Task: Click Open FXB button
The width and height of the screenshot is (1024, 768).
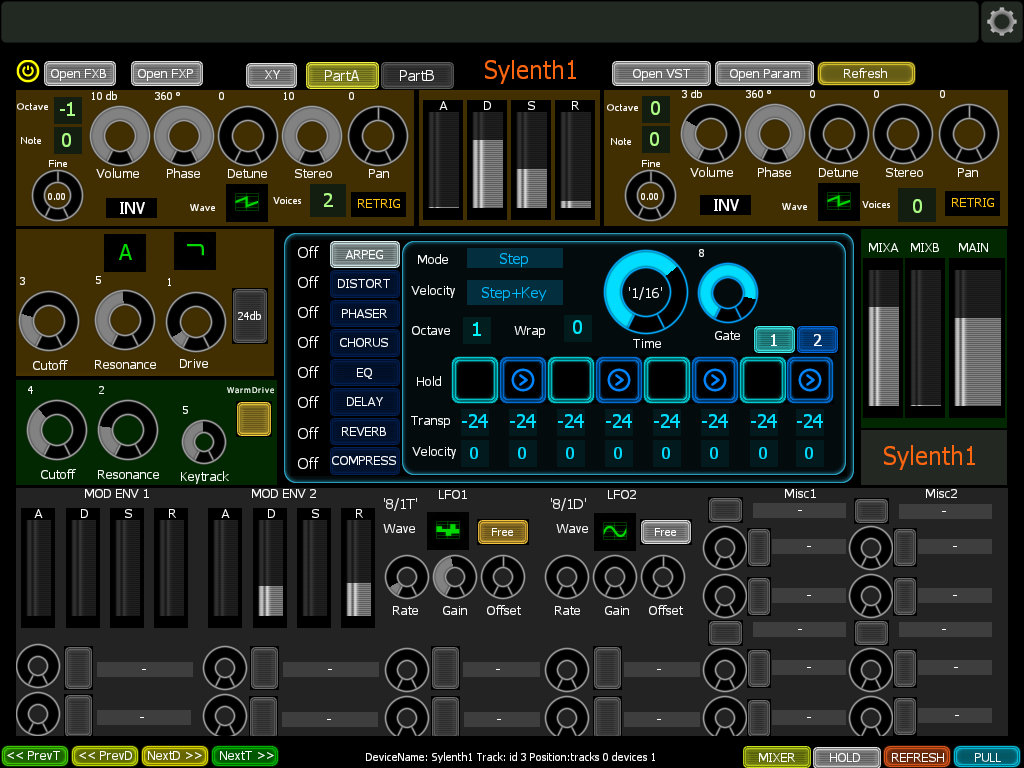Action: (80, 73)
